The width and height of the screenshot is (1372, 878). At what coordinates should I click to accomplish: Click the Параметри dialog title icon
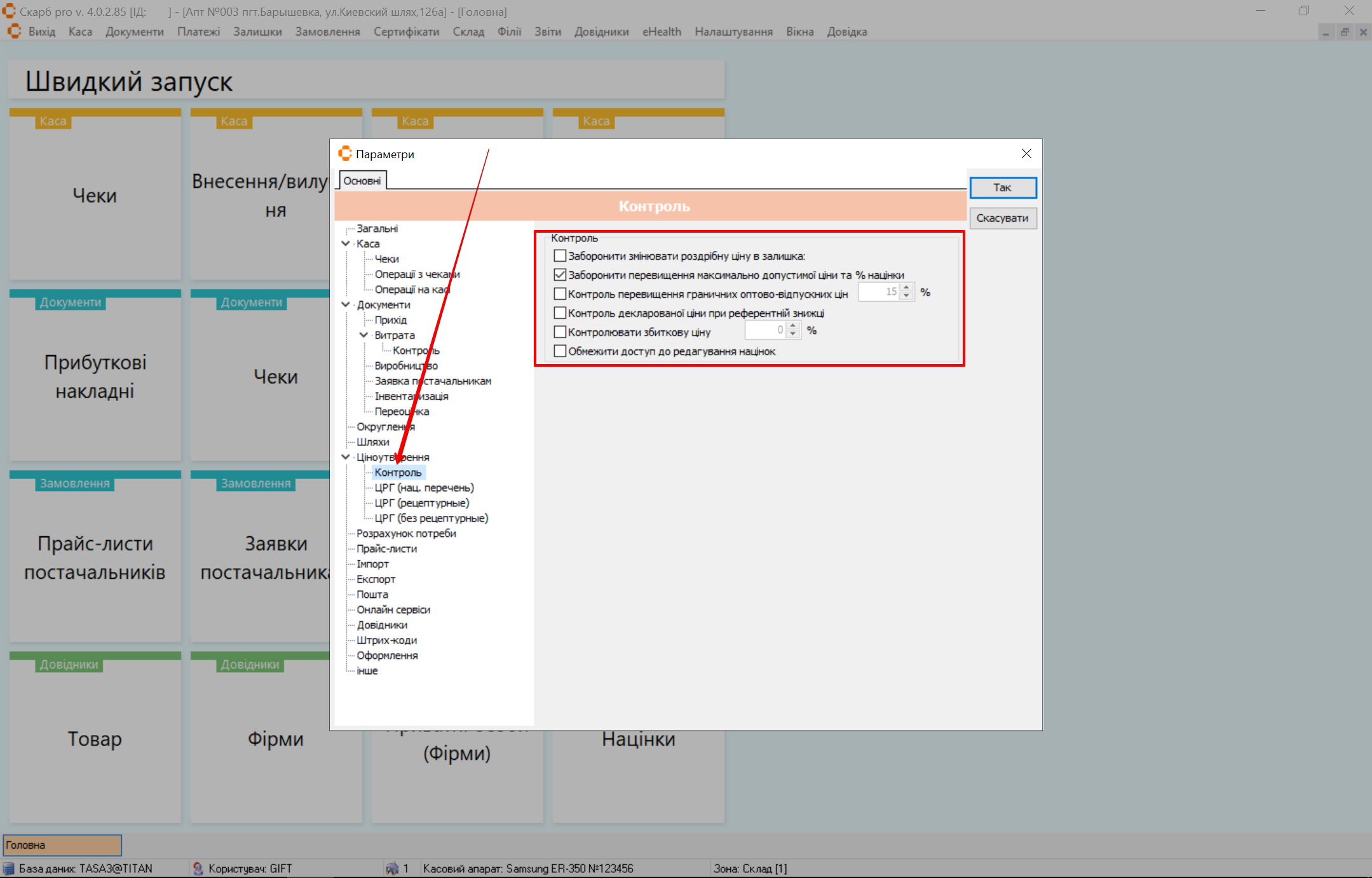point(345,154)
